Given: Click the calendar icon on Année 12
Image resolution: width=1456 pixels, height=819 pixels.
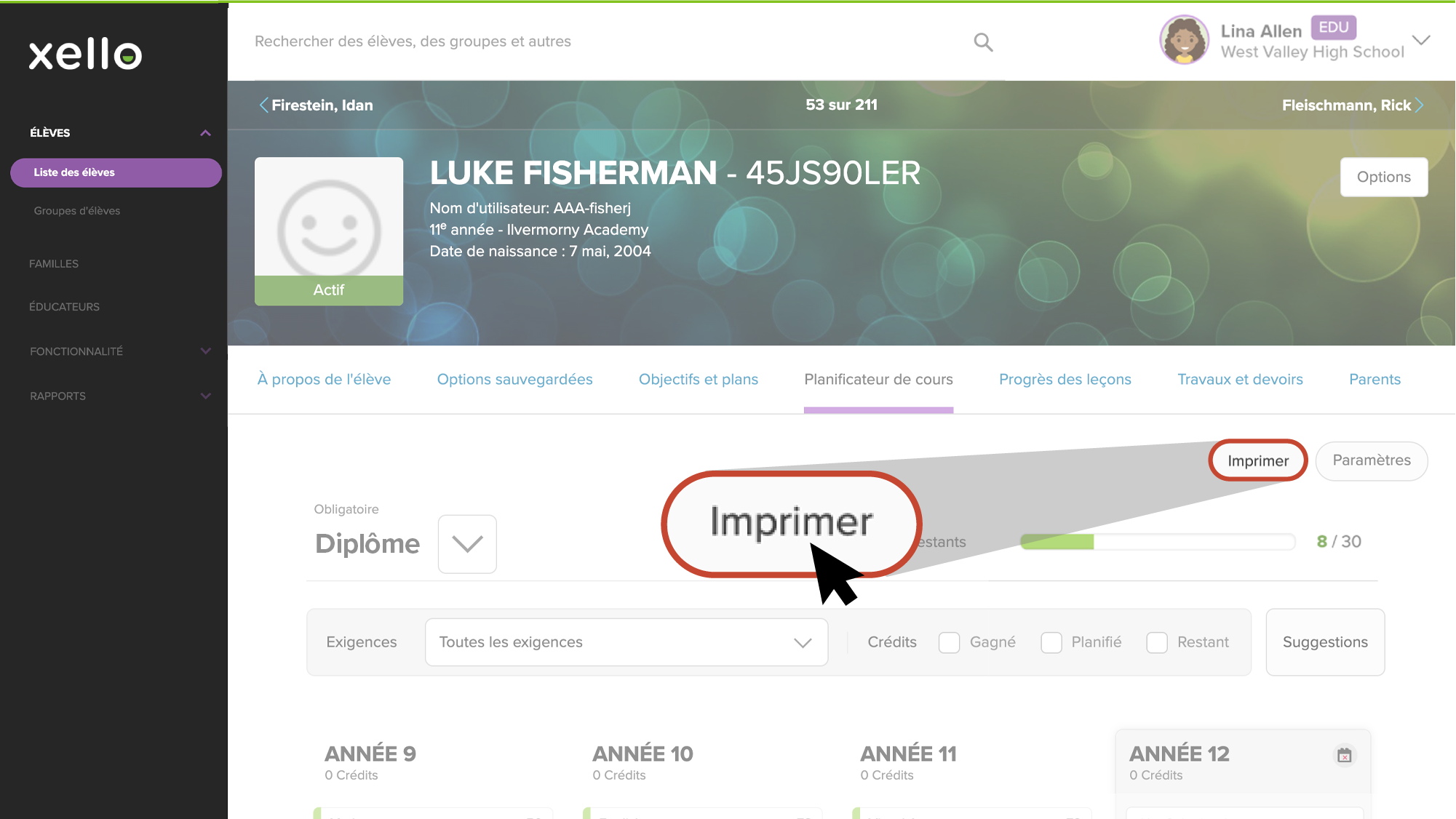Looking at the screenshot, I should (1344, 756).
